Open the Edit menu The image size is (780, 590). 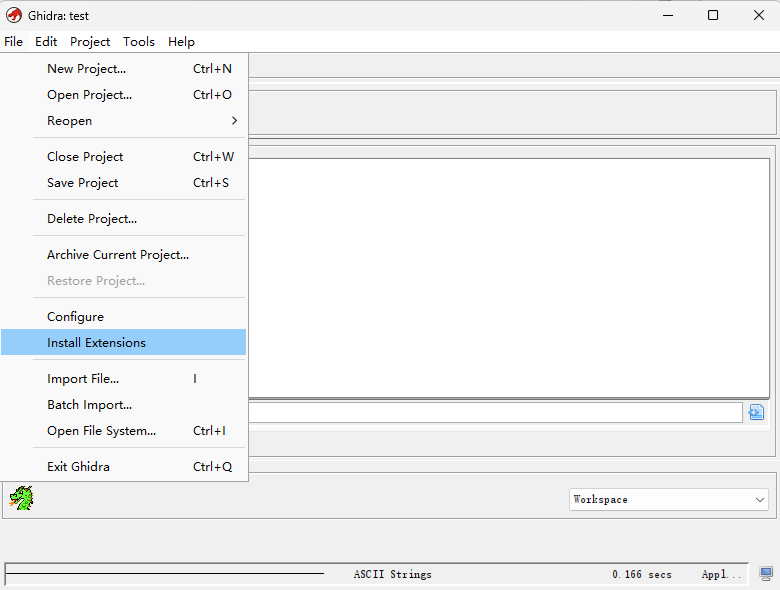tap(46, 42)
